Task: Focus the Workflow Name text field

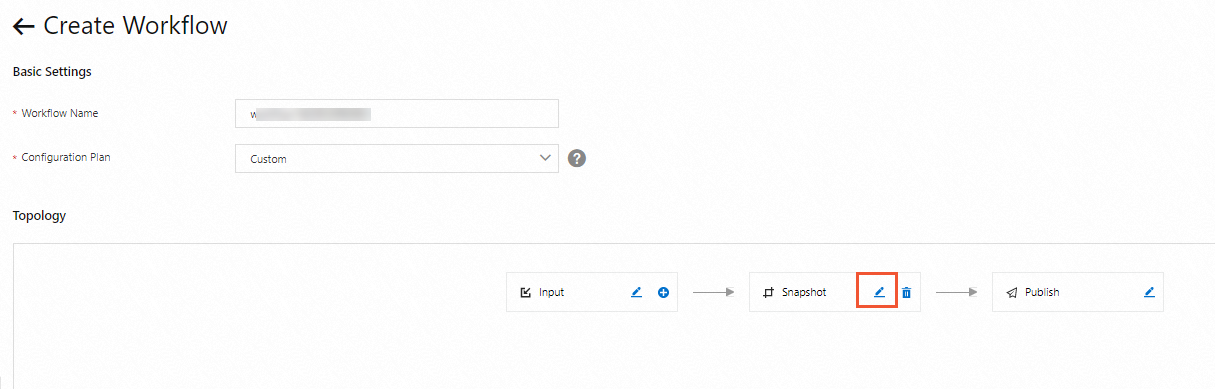Action: pos(397,113)
